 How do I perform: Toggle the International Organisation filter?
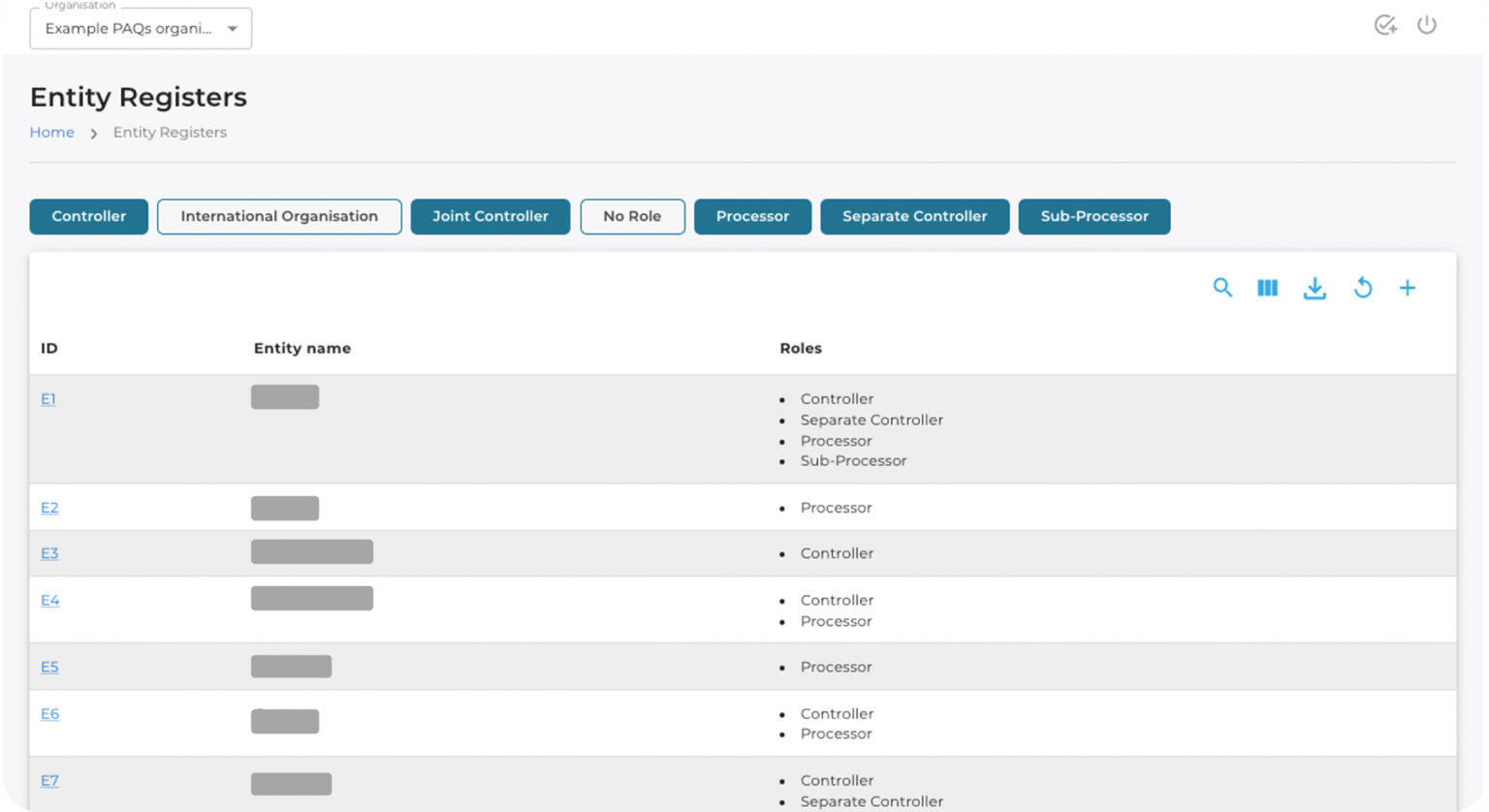tap(279, 216)
